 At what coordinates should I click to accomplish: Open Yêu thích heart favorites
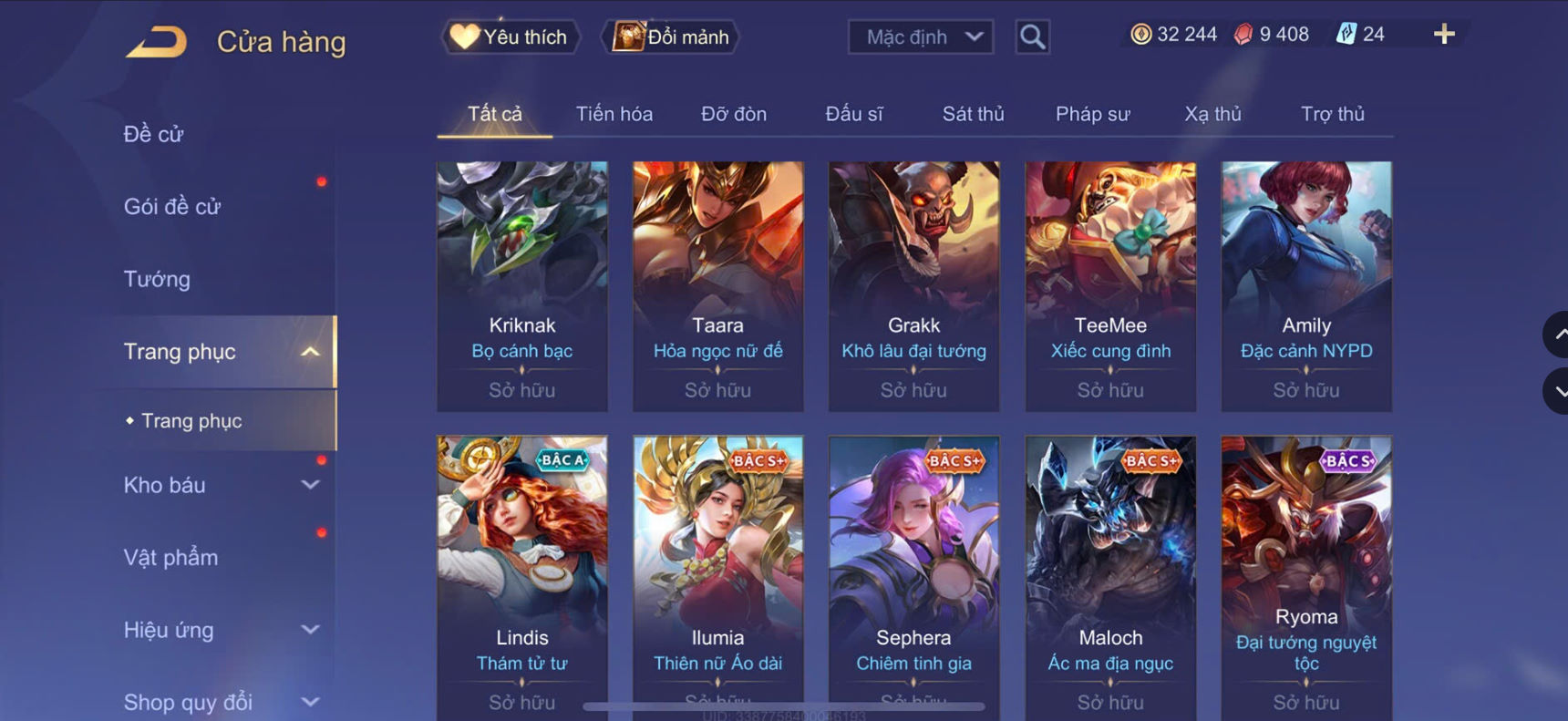(x=511, y=37)
